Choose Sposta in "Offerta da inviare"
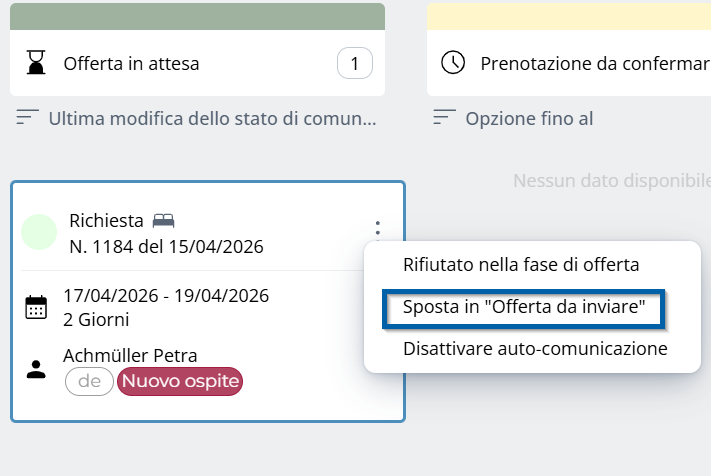 [x=524, y=307]
